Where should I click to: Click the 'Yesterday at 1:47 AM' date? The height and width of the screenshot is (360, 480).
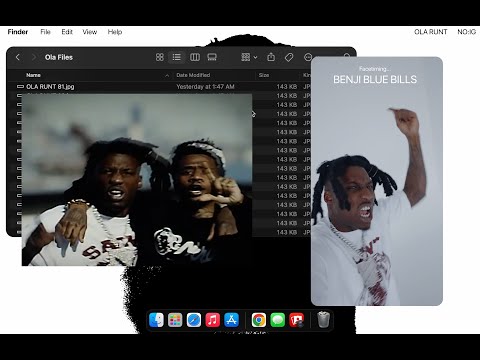tap(205, 87)
